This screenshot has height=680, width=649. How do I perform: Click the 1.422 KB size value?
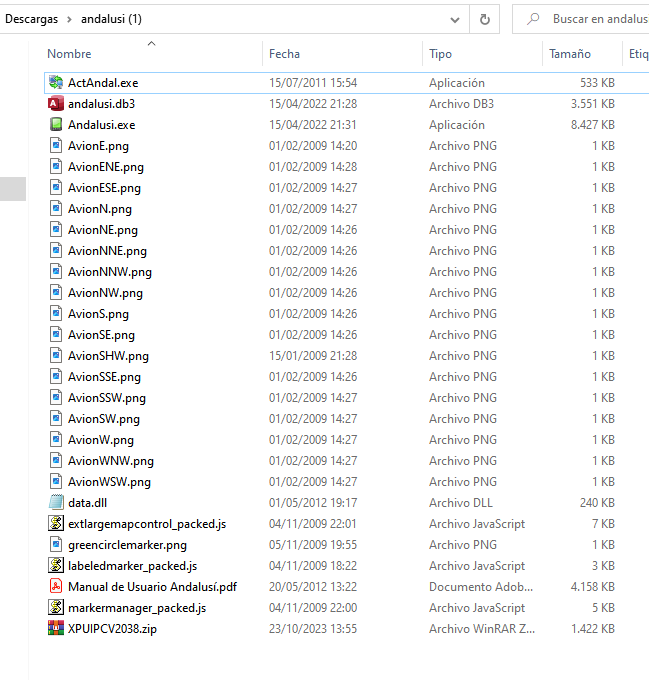coord(593,628)
